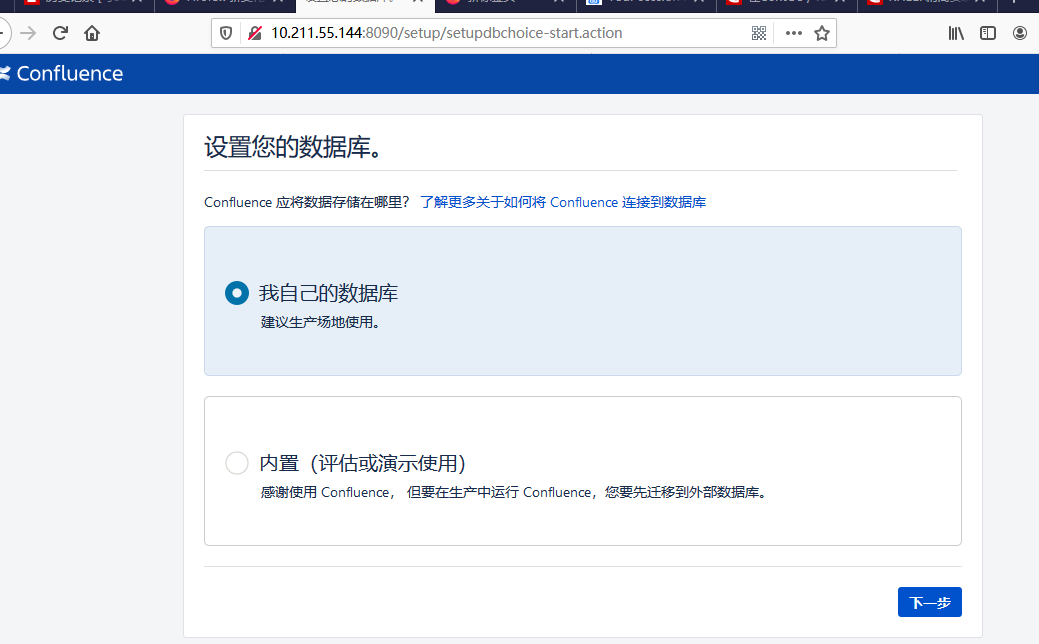
Task: Click the Confluence logo in header
Action: tap(62, 73)
